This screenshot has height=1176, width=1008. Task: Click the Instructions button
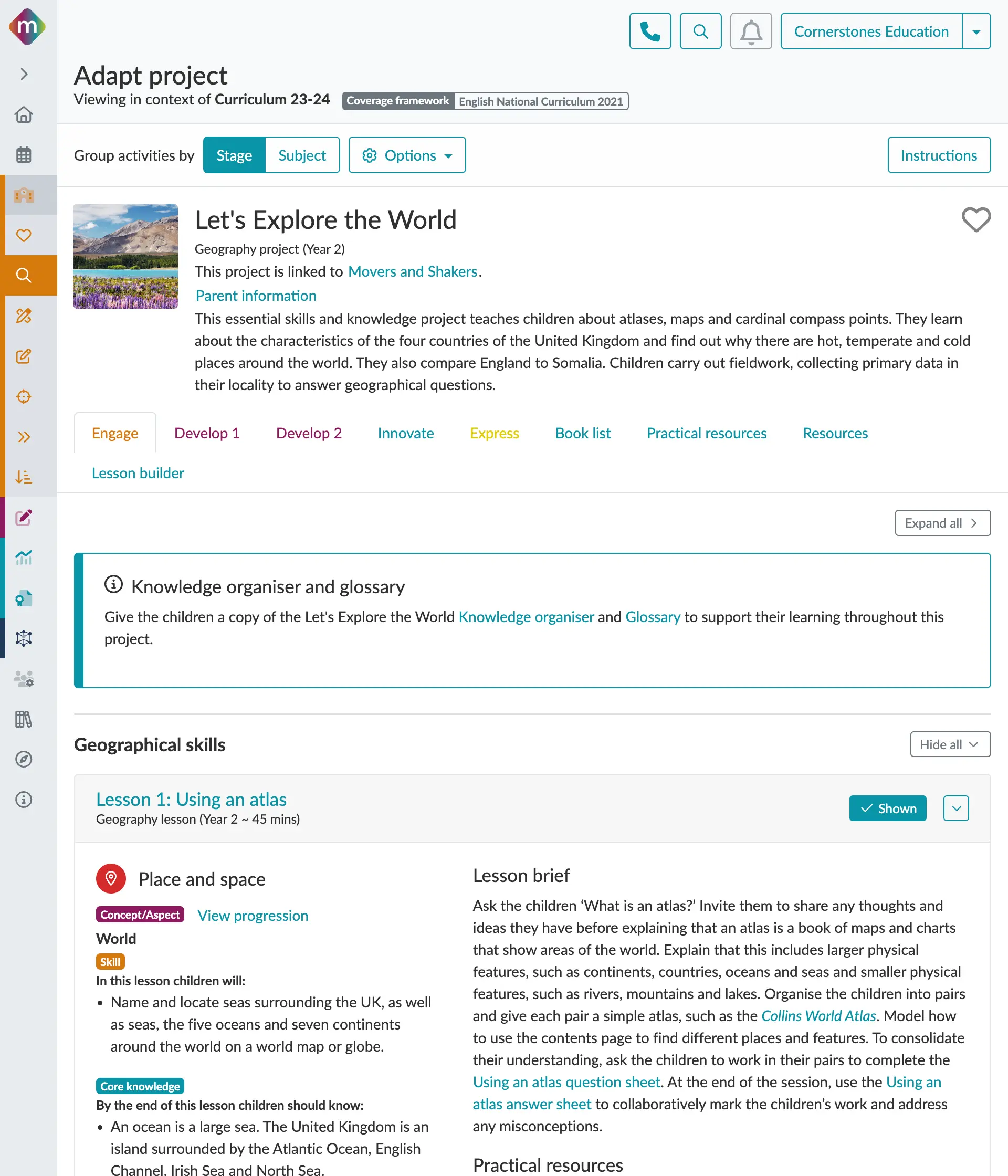tap(939, 155)
